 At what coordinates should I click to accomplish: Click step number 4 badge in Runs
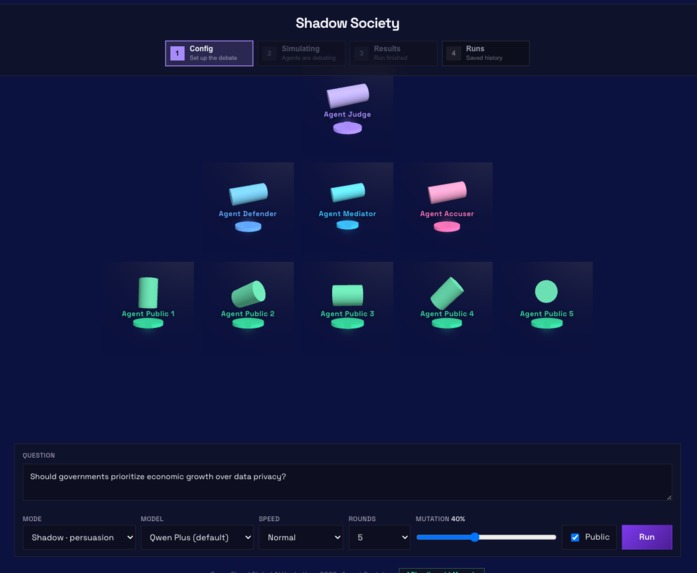click(x=453, y=53)
